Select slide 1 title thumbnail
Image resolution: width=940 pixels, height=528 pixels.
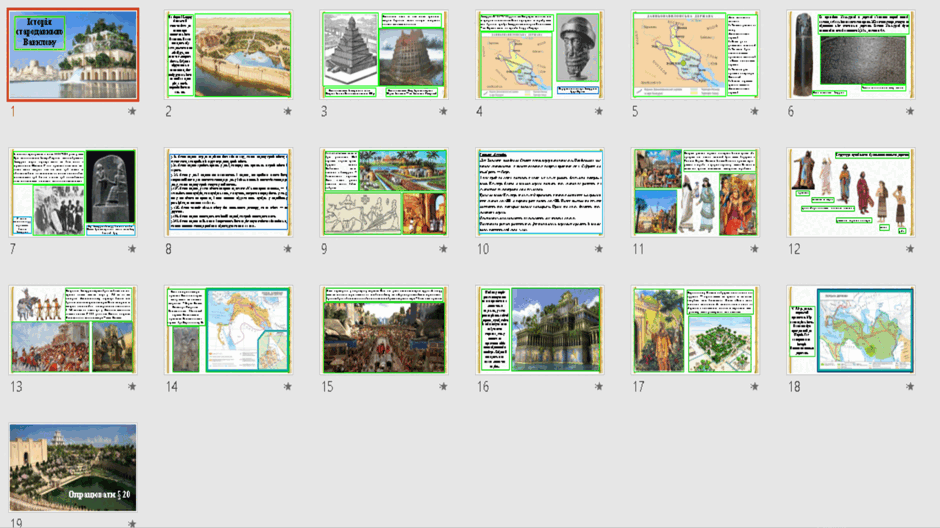73,55
